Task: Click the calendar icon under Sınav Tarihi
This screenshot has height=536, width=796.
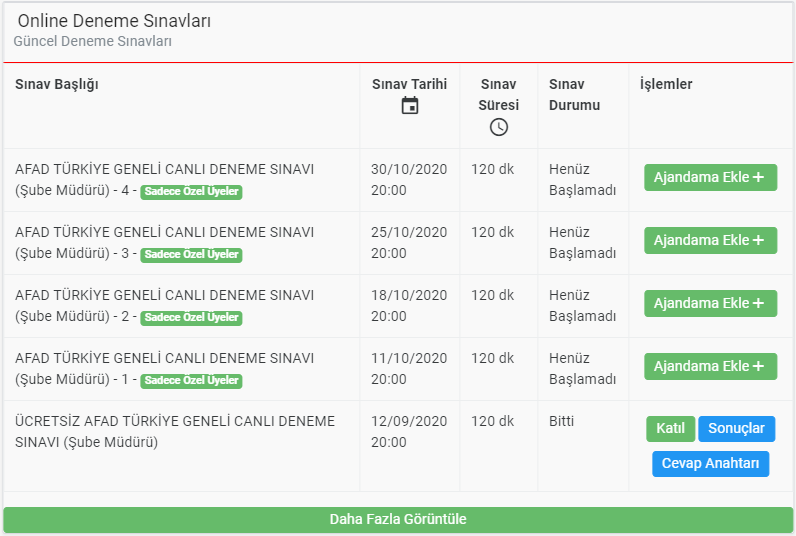Action: tap(410, 106)
